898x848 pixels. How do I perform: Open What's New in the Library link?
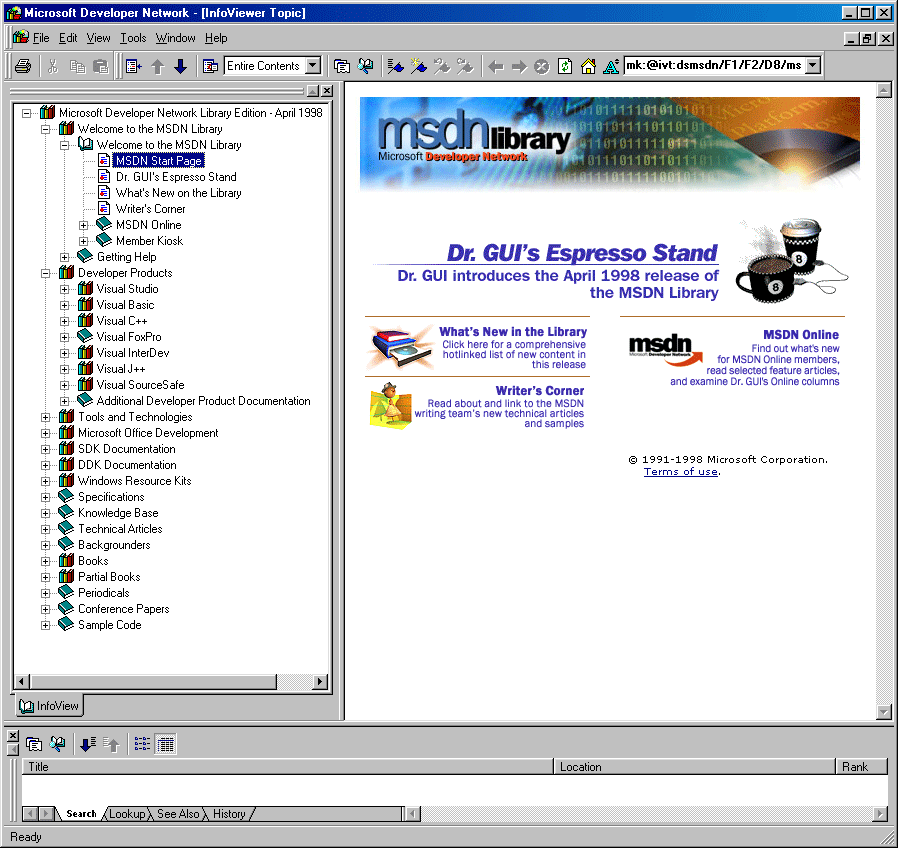(x=513, y=332)
